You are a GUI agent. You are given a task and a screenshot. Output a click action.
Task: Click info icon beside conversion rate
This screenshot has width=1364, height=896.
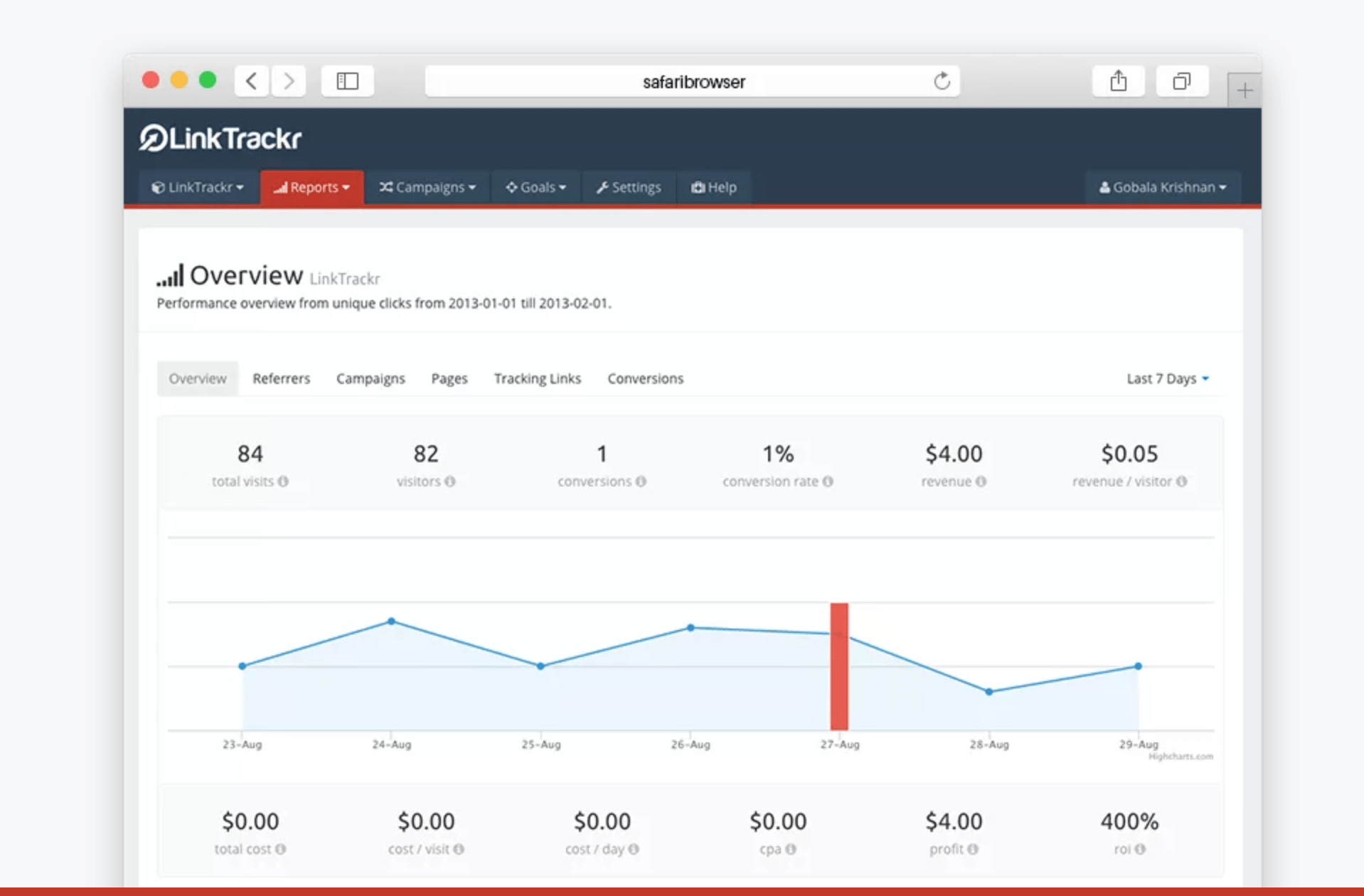pyautogui.click(x=828, y=481)
